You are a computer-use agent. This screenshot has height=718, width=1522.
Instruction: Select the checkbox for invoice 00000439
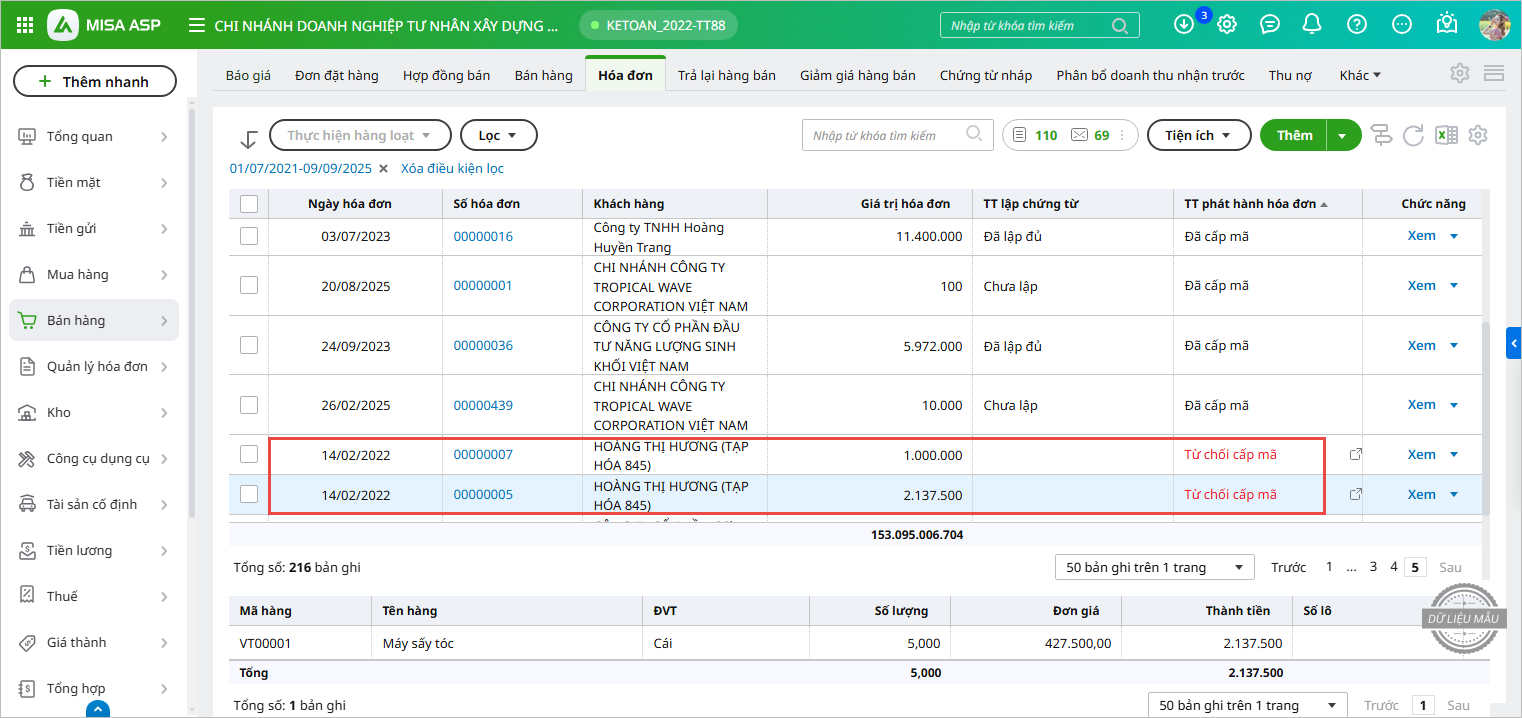point(249,405)
